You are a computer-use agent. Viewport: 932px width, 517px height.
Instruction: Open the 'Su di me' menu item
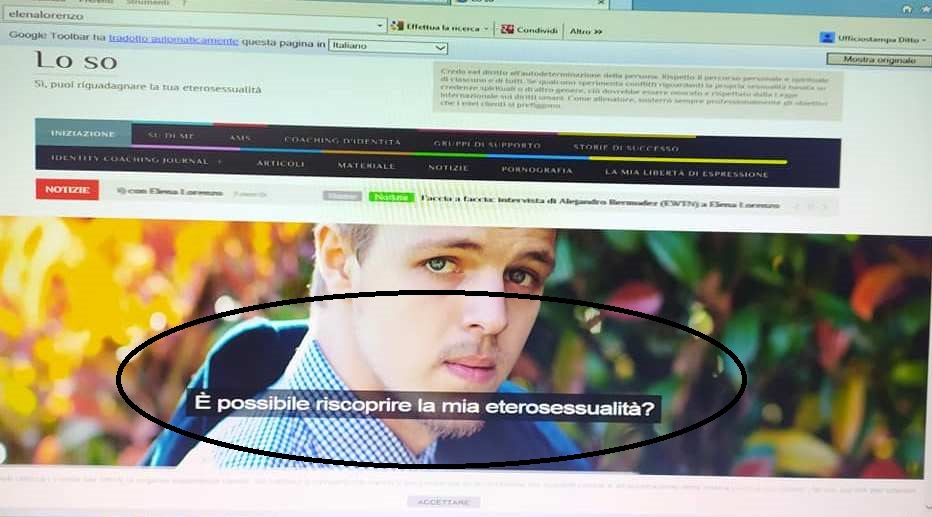172,136
